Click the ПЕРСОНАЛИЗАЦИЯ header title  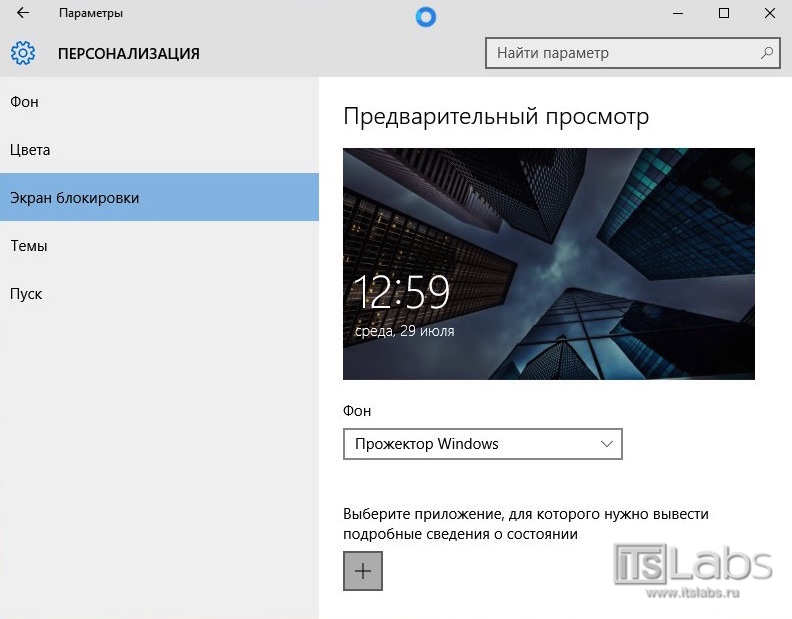point(129,54)
